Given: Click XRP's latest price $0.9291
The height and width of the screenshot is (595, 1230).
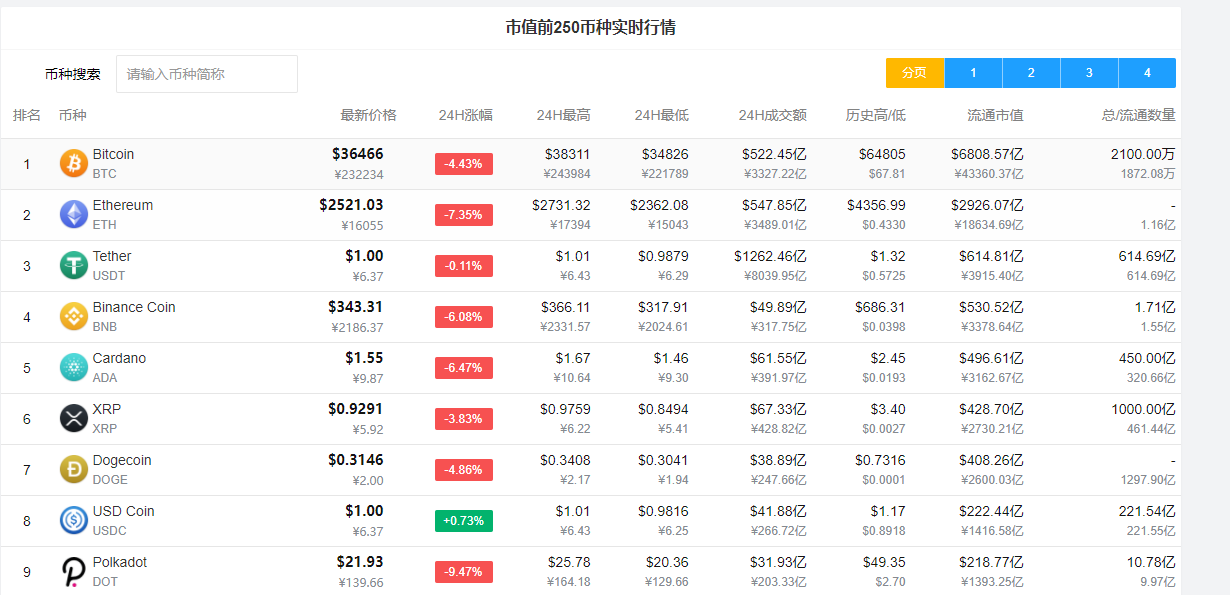Looking at the screenshot, I should 355,409.
